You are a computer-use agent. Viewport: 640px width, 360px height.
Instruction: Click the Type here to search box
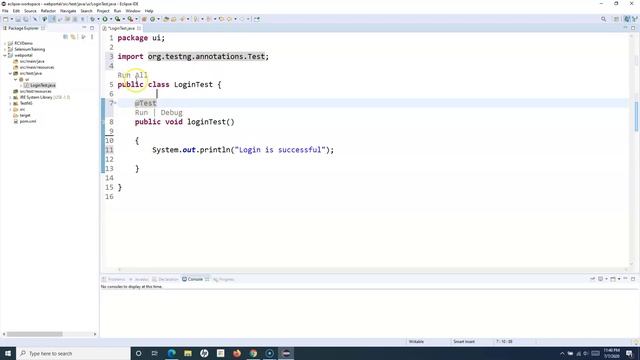(73, 353)
